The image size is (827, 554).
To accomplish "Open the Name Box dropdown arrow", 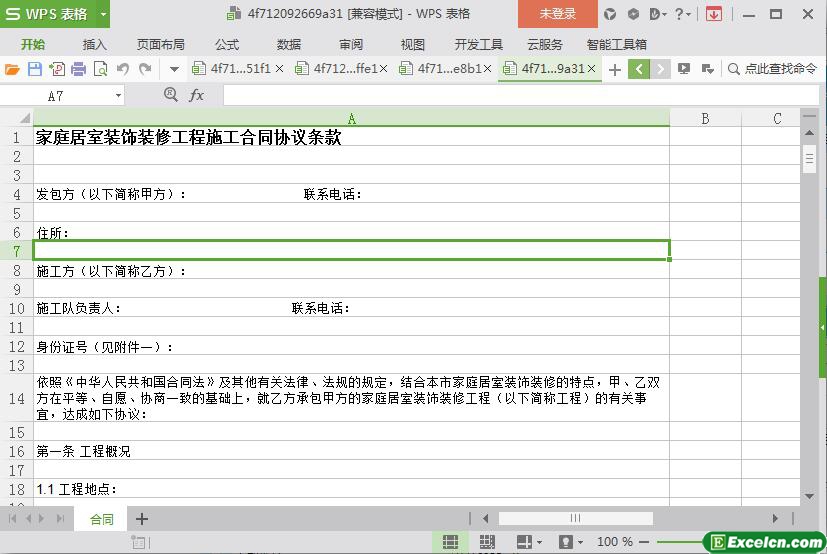I will 118,96.
